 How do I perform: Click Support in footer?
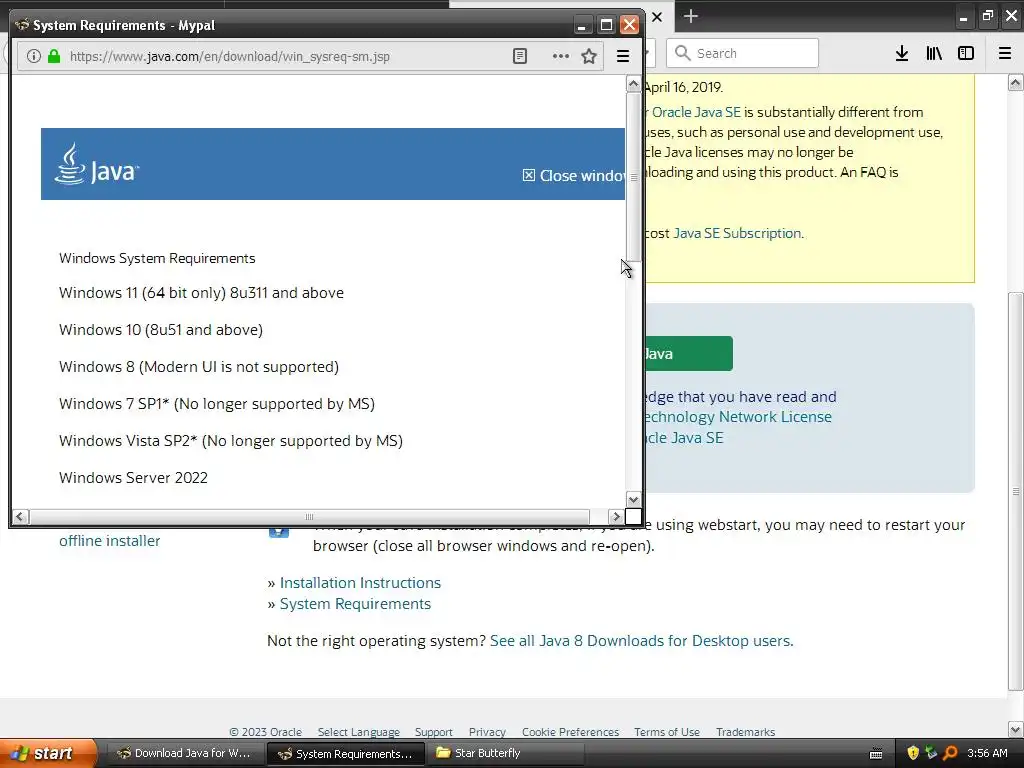click(x=434, y=732)
